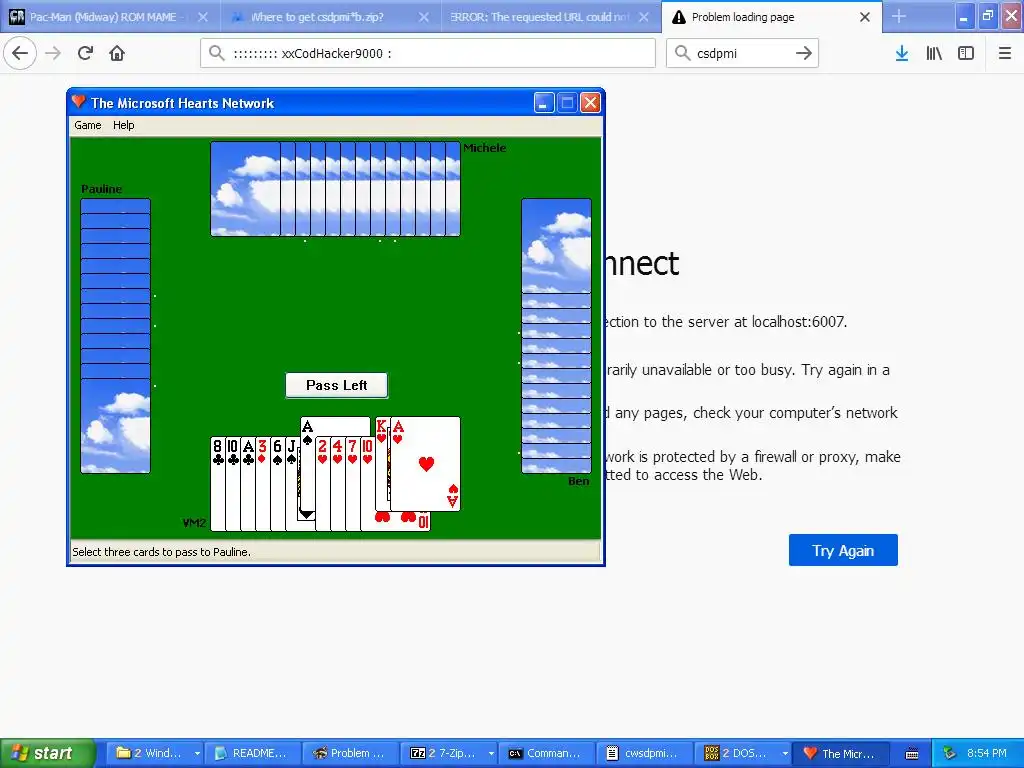Select the 3 of diamonds card
The width and height of the screenshot is (1024, 768).
(x=263, y=484)
